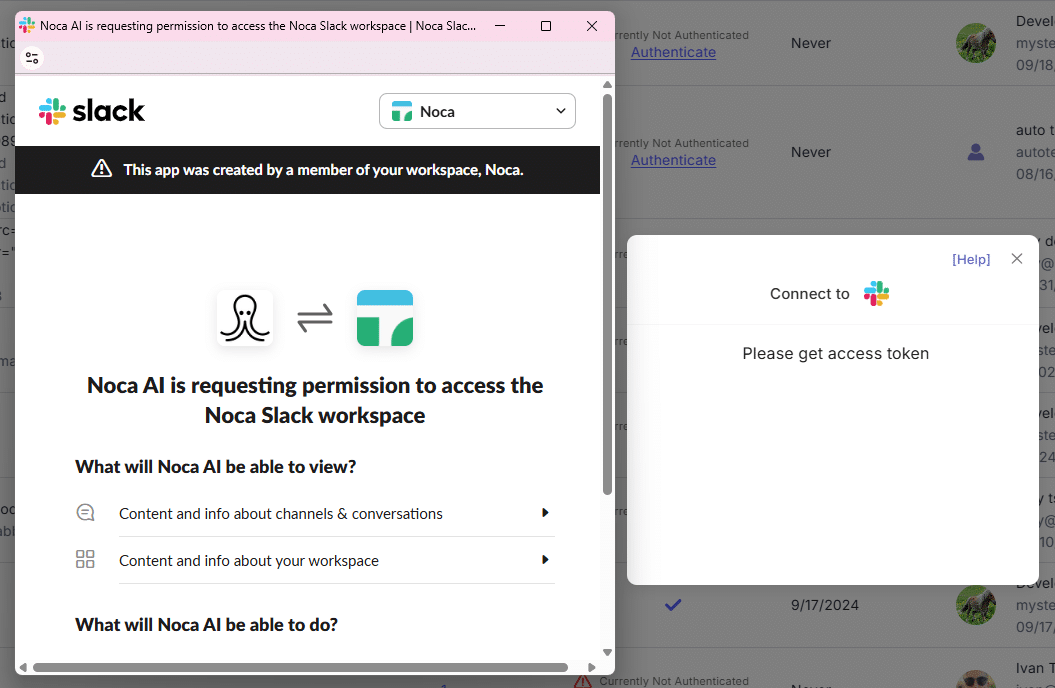The width and height of the screenshot is (1055, 688).
Task: Click the vertical scrollbar thumb in the Slack popup
Action: point(607,294)
